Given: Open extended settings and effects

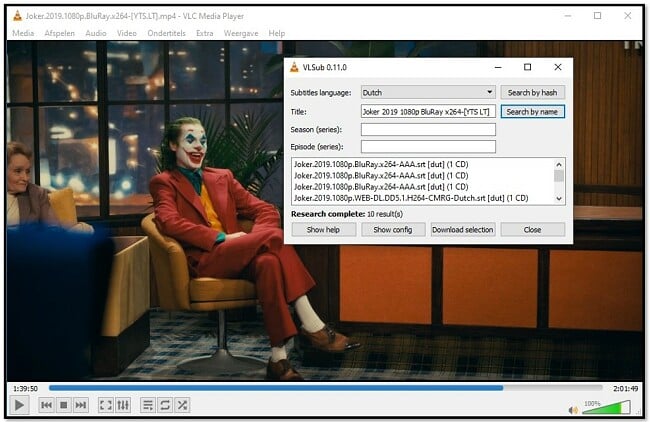Looking at the screenshot, I should pos(123,405).
